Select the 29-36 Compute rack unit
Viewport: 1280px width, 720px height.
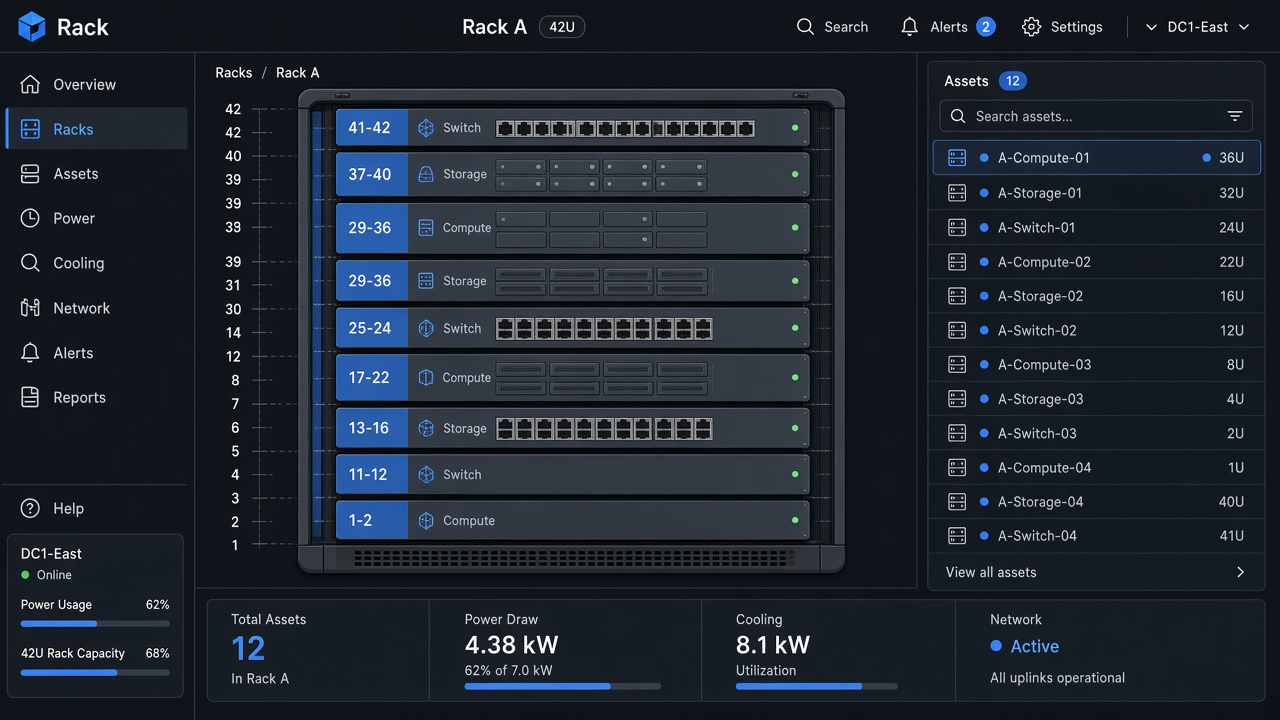click(572, 228)
